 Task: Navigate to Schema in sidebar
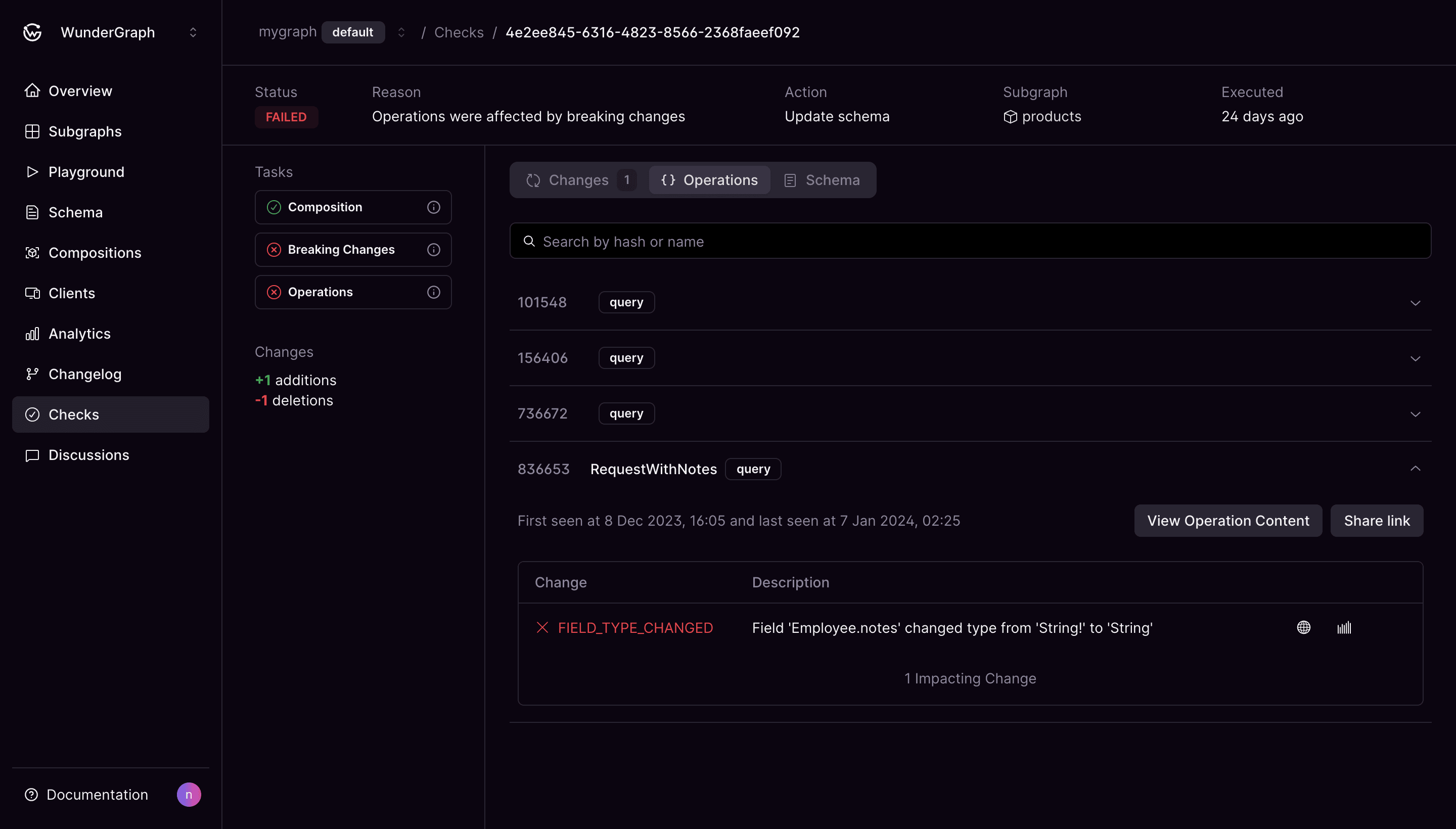[x=111, y=212]
